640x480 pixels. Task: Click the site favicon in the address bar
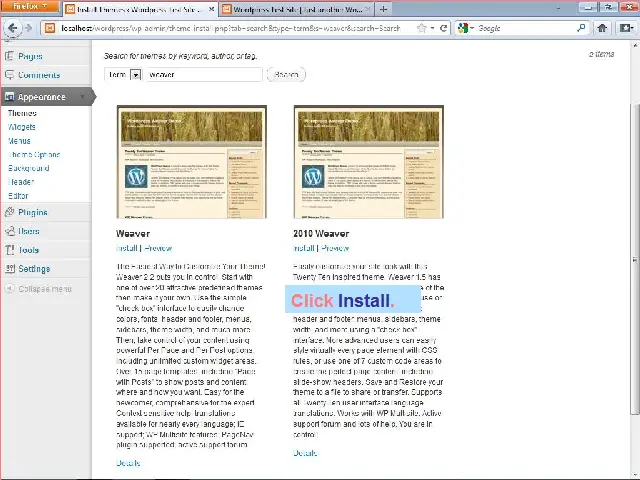tap(50, 28)
